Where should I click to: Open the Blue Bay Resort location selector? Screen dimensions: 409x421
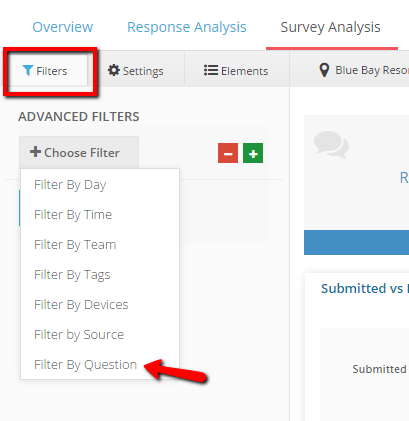[x=363, y=70]
